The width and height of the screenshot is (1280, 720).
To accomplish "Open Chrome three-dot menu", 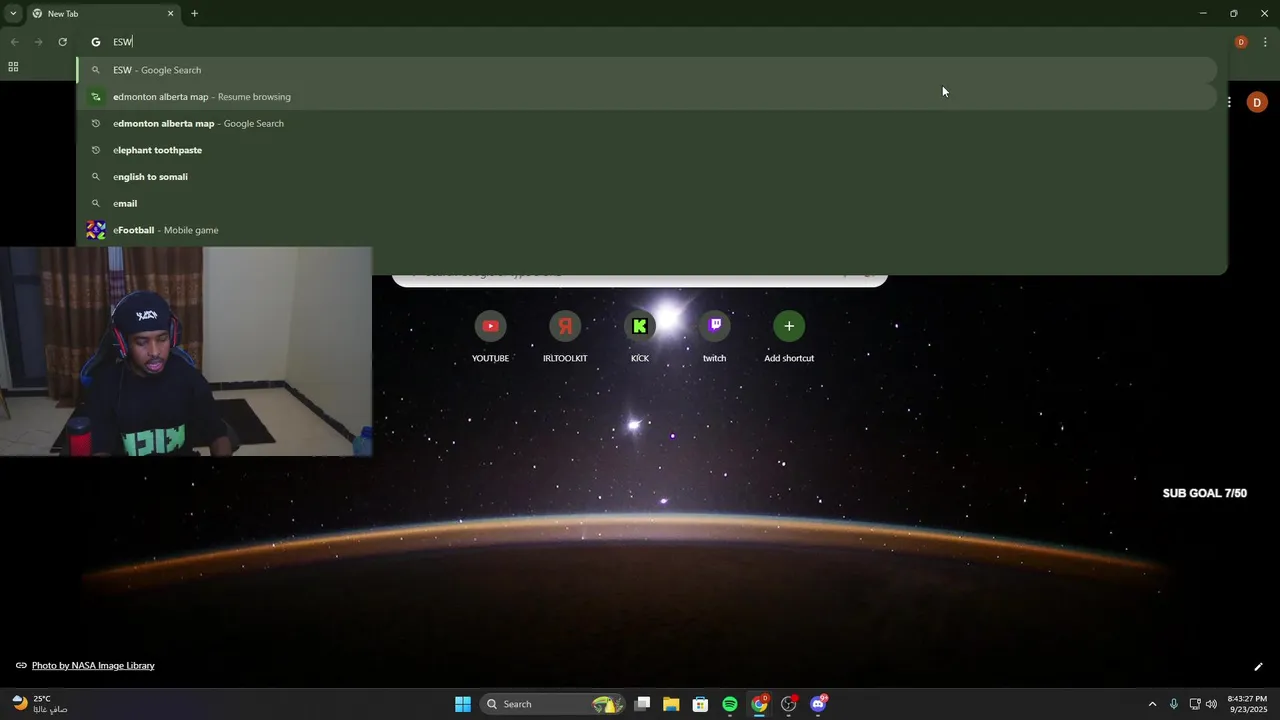I will click(x=1266, y=42).
